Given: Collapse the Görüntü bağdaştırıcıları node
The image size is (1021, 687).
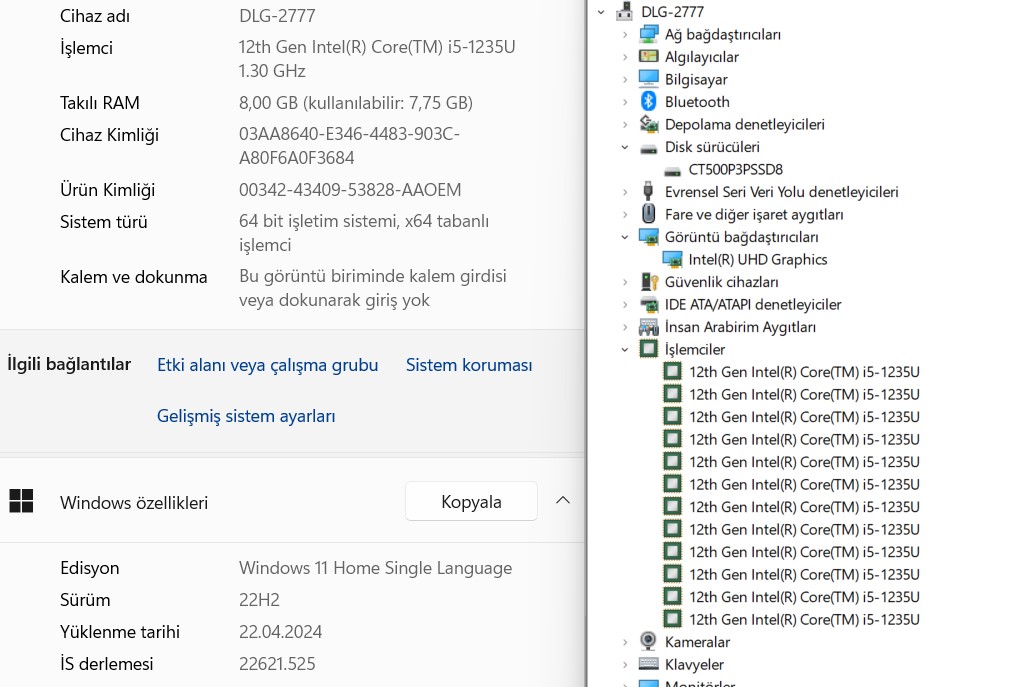Looking at the screenshot, I should tap(625, 237).
